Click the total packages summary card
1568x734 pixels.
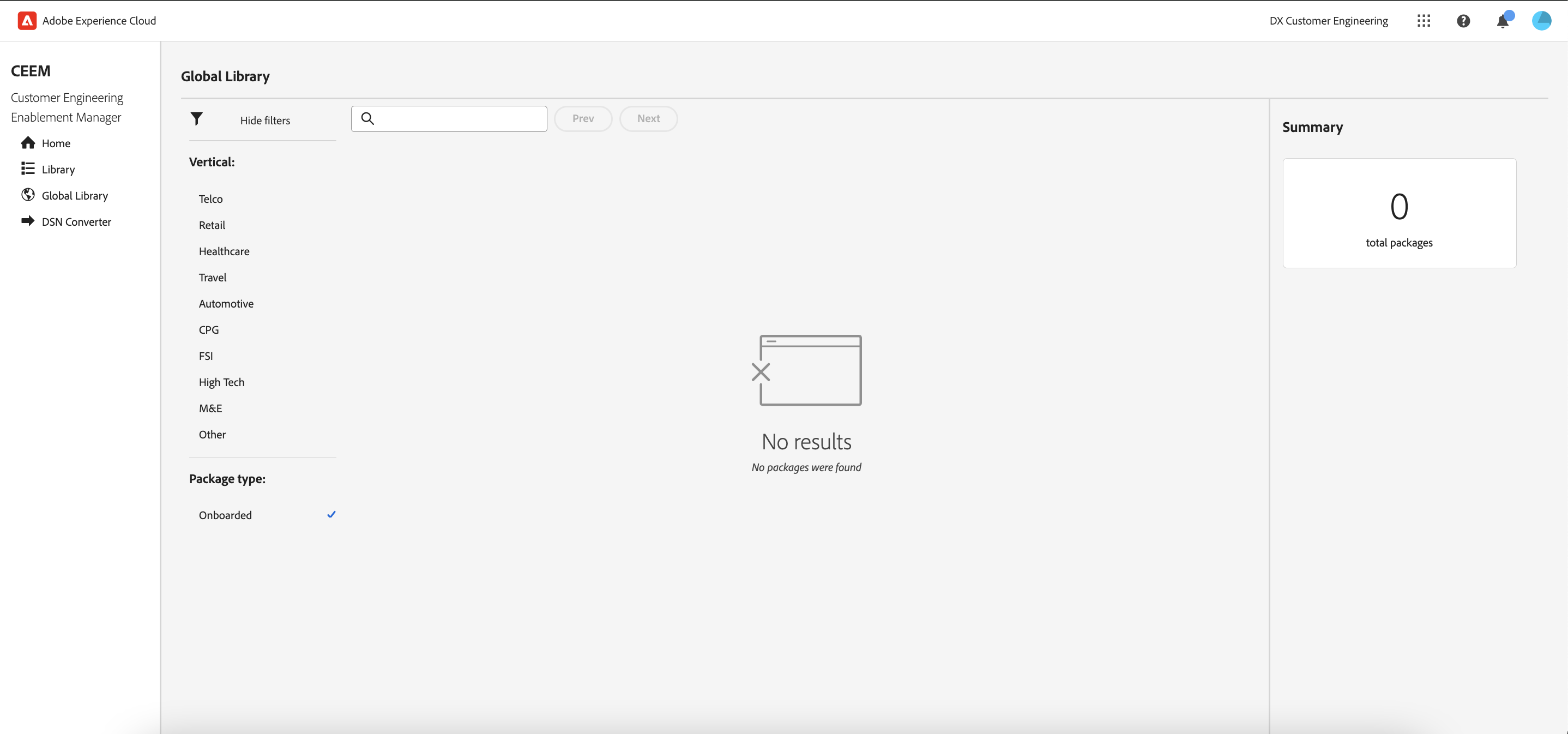point(1399,213)
